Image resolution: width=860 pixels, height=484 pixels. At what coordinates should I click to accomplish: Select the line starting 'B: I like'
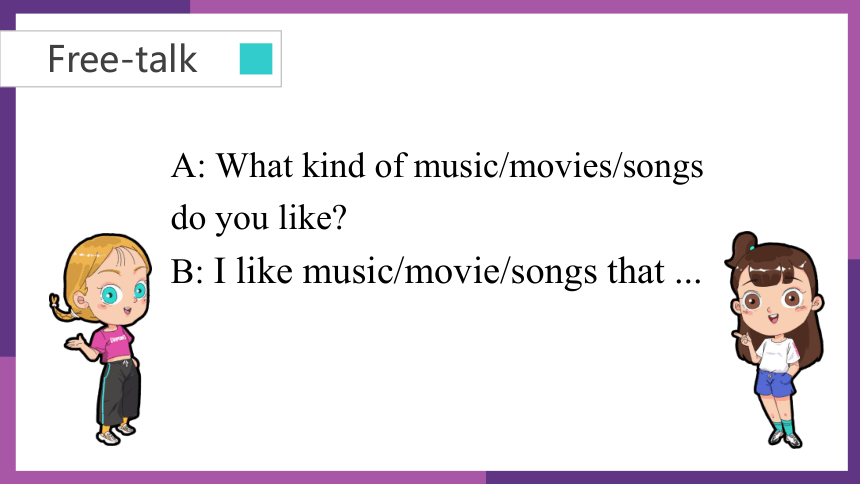coord(436,272)
